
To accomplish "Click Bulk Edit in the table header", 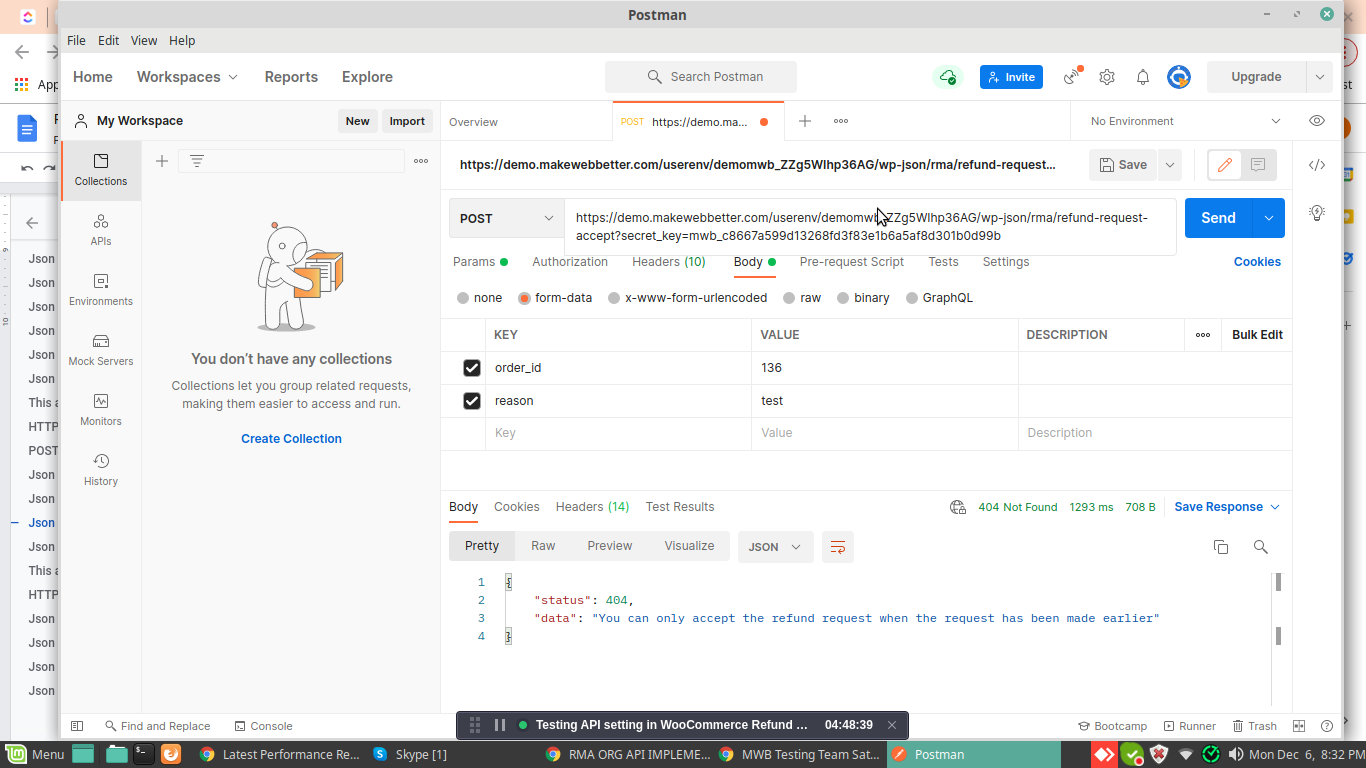I will (x=1257, y=335).
